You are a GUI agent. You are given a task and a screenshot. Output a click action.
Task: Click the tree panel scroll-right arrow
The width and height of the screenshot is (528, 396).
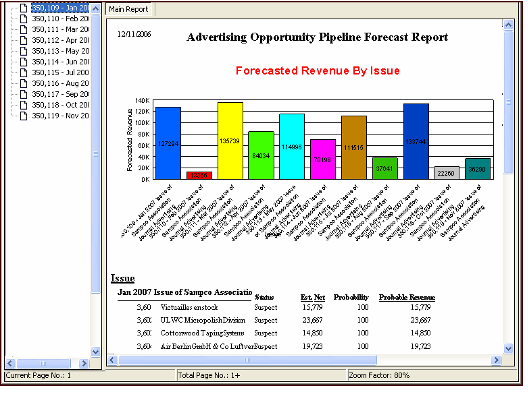[84, 363]
